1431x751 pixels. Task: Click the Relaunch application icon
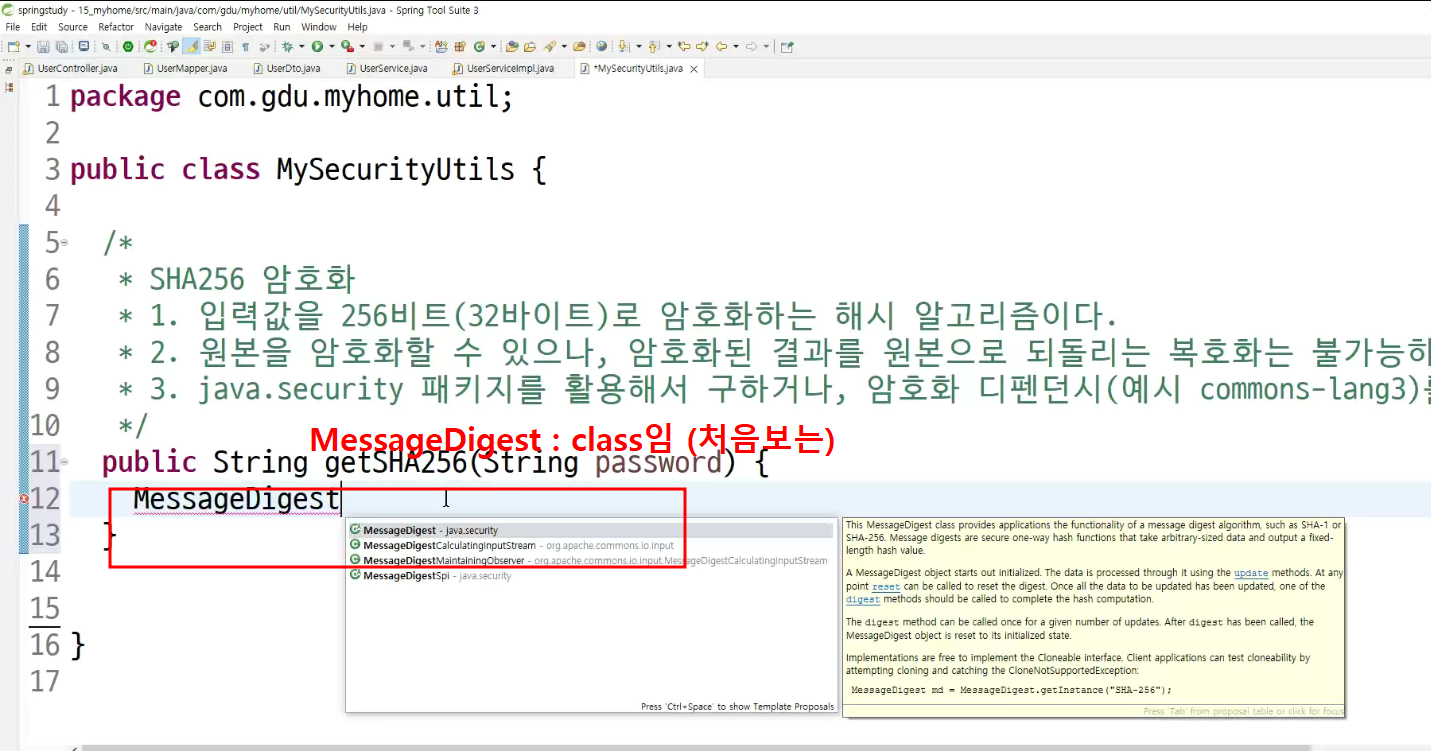coord(151,46)
